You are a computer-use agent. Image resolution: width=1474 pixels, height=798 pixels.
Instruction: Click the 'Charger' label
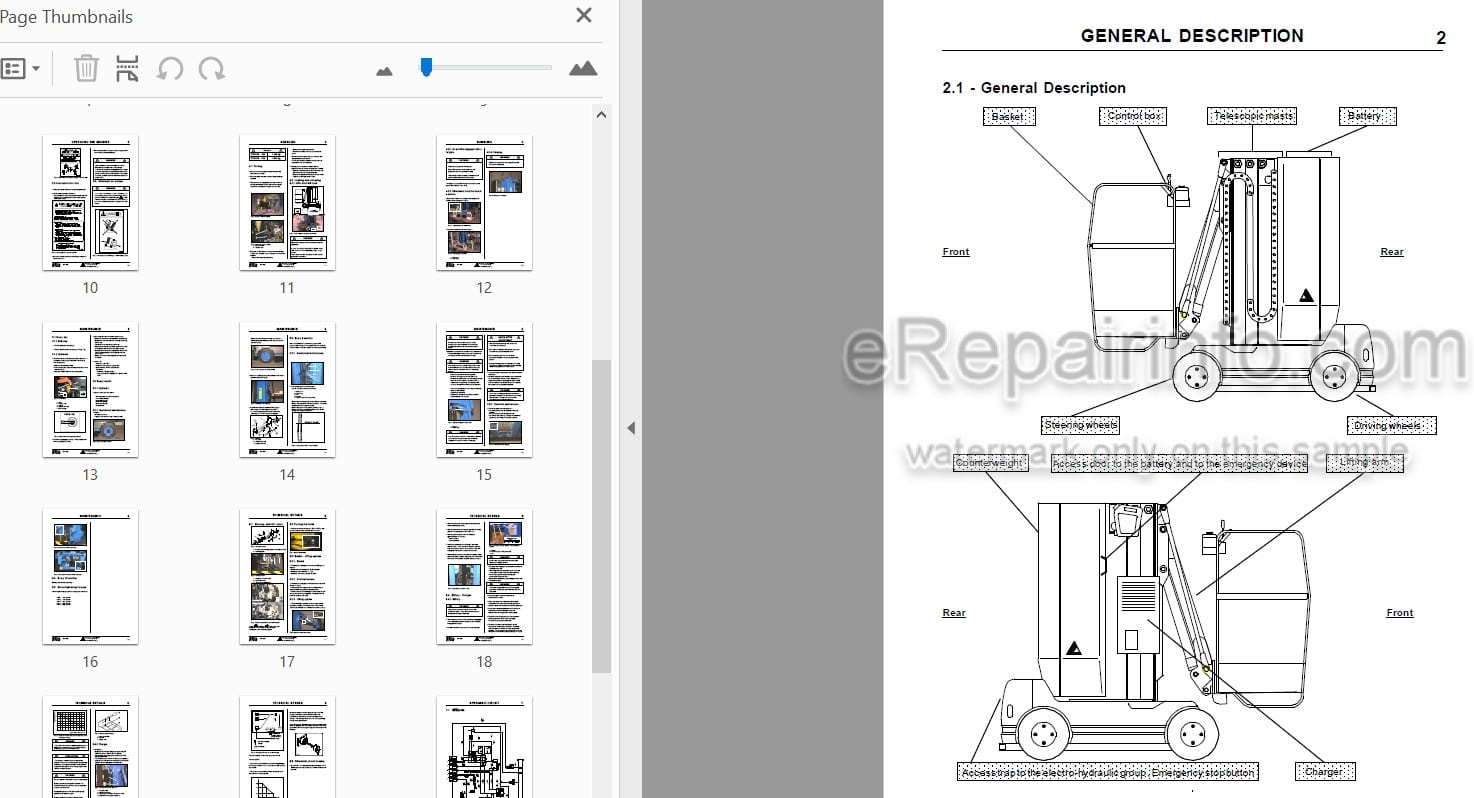point(1324,771)
